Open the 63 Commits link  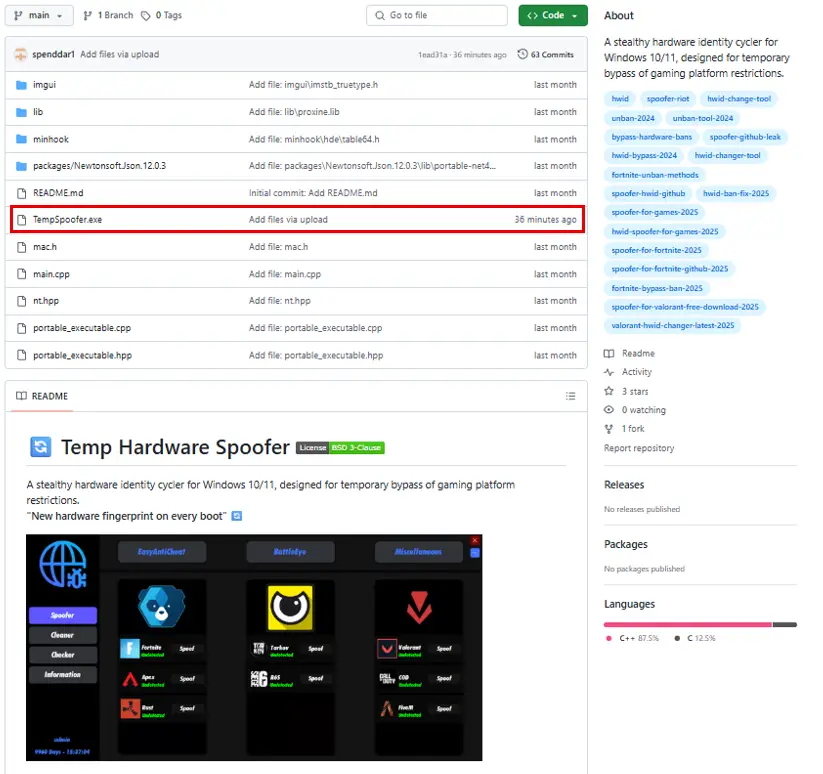pyautogui.click(x=546, y=55)
